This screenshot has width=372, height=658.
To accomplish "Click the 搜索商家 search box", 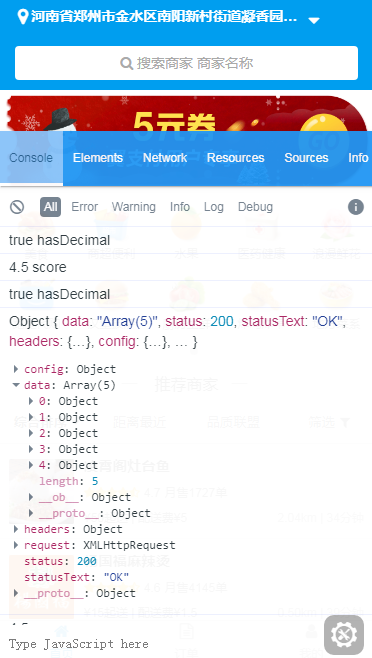I will pyautogui.click(x=186, y=63).
